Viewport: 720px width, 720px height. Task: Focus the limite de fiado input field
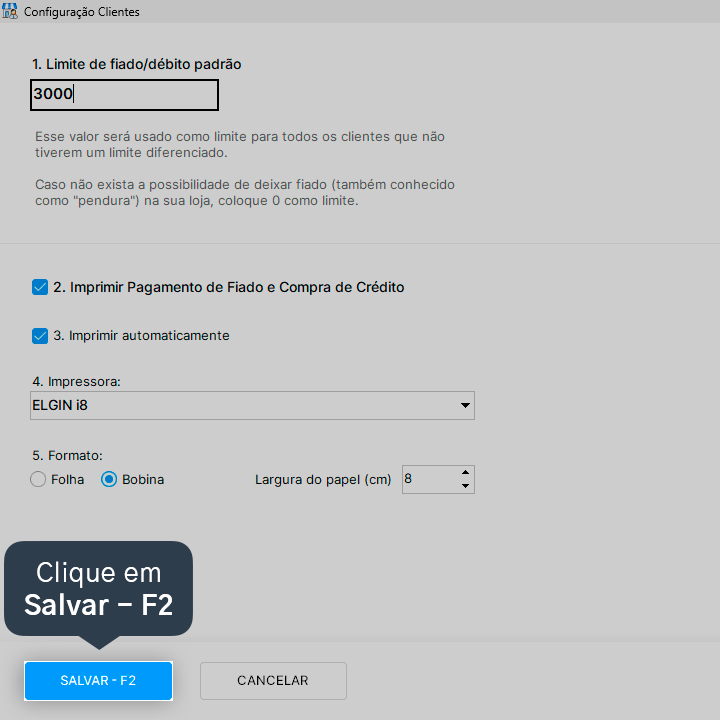[124, 95]
